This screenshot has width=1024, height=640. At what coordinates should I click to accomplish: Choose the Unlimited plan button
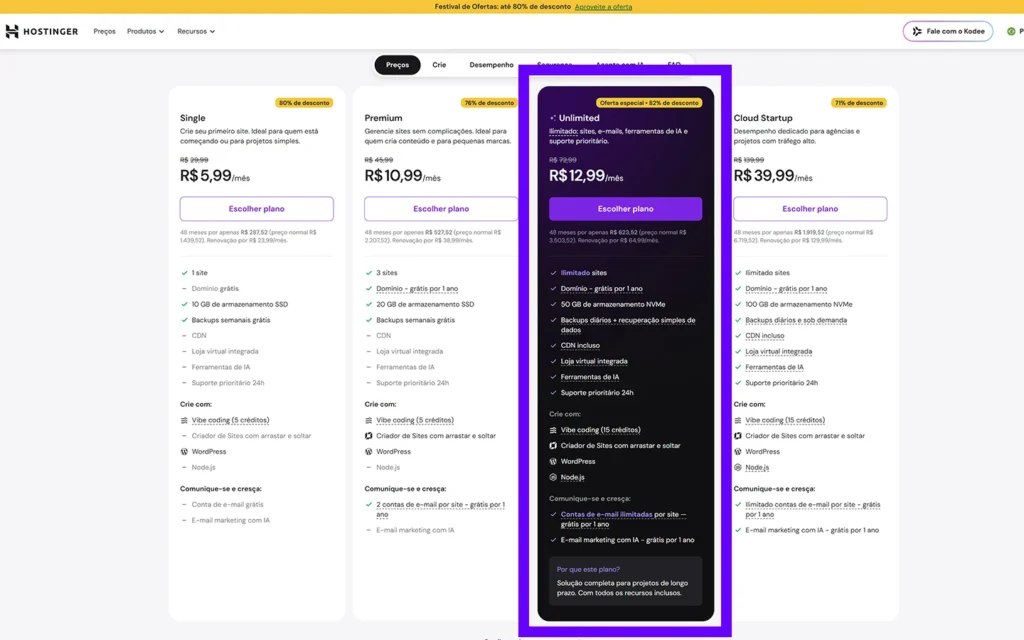pos(626,209)
